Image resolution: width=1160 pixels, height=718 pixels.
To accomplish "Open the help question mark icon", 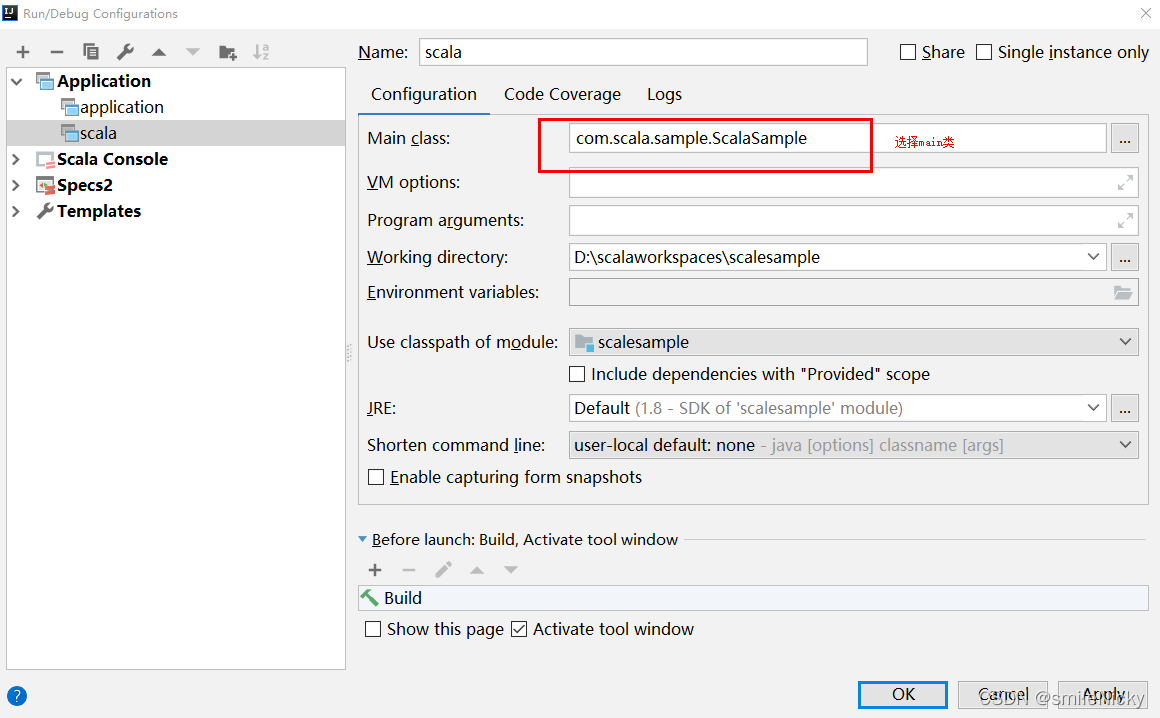I will point(17,696).
